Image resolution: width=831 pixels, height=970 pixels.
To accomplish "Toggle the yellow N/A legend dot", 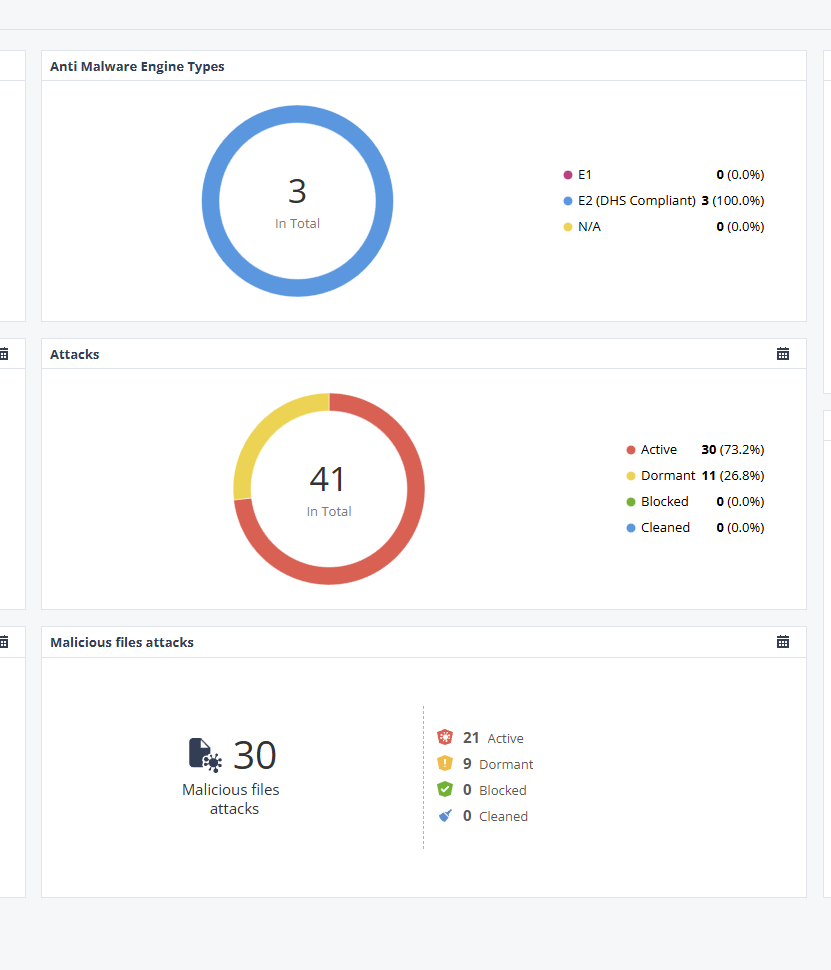I will coord(567,227).
